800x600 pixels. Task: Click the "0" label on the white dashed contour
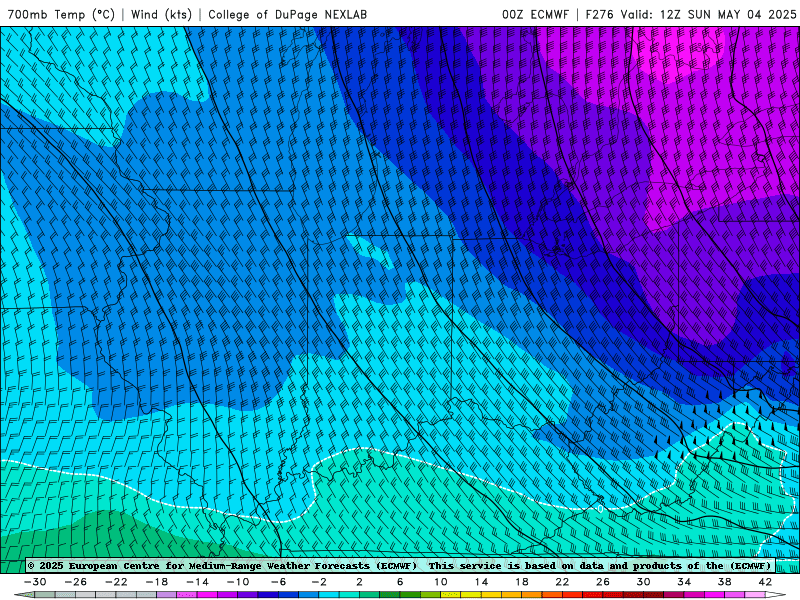point(600,509)
